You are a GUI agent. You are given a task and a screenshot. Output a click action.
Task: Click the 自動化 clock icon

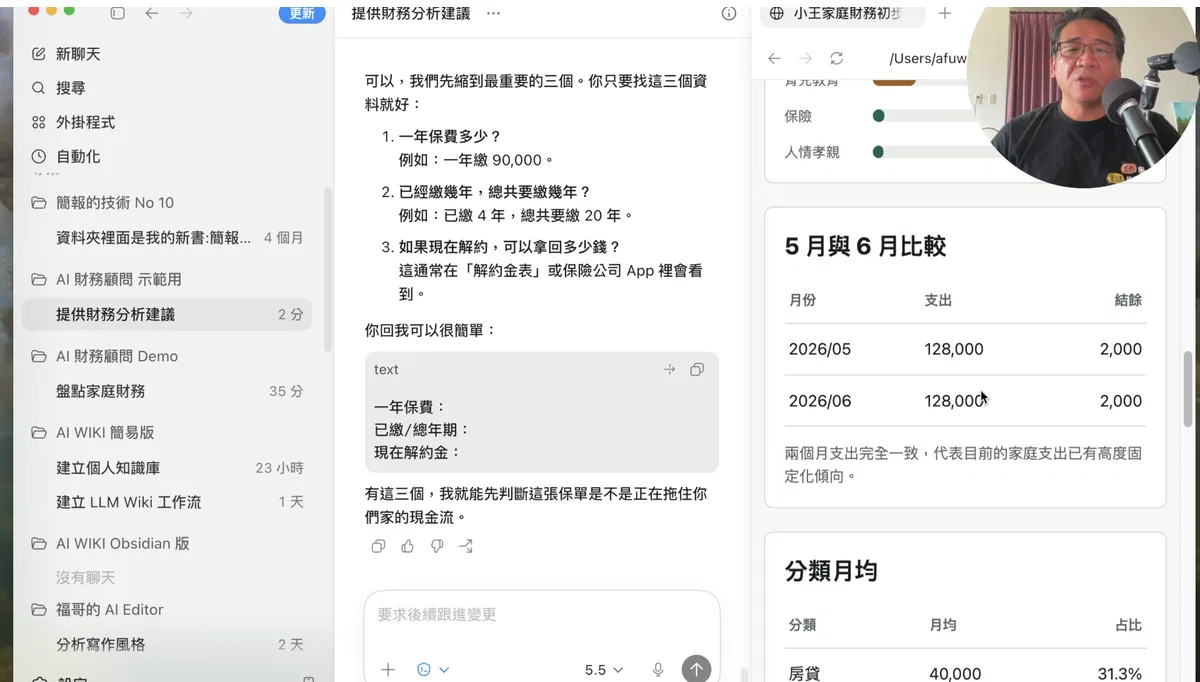click(x=39, y=156)
